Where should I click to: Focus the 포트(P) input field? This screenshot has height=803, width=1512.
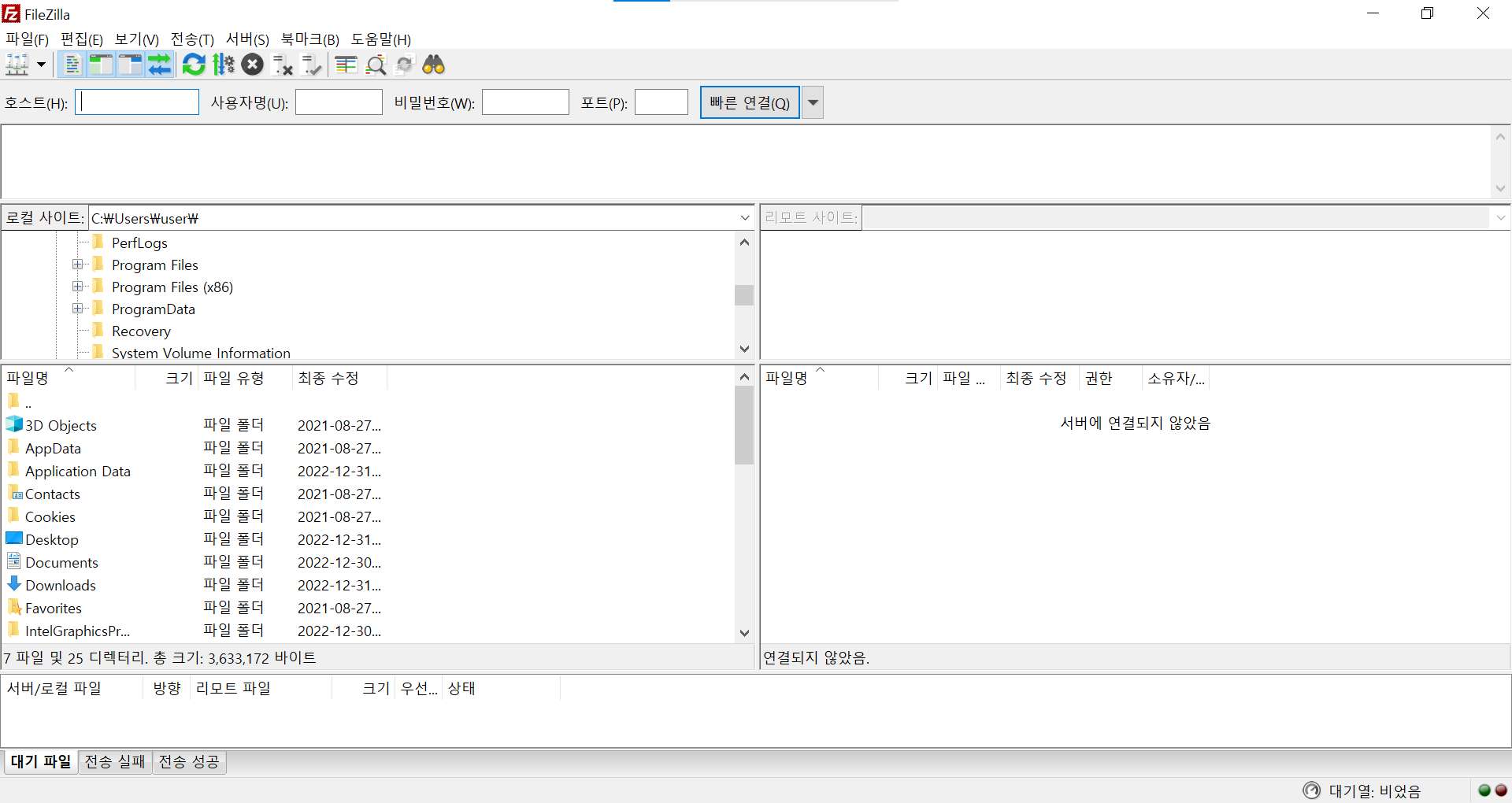click(x=661, y=102)
